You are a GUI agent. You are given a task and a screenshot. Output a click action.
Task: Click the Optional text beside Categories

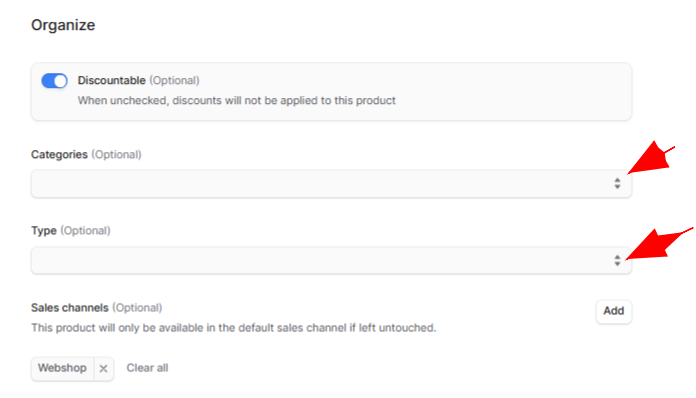click(116, 154)
